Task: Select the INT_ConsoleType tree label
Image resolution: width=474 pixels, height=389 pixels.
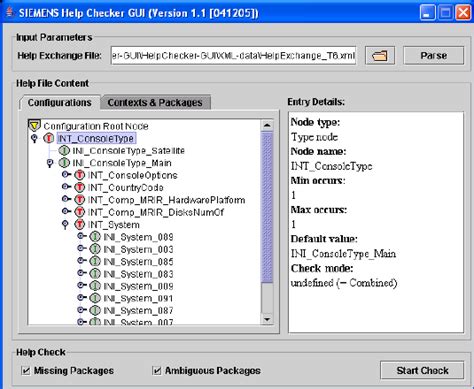Action: [96, 138]
